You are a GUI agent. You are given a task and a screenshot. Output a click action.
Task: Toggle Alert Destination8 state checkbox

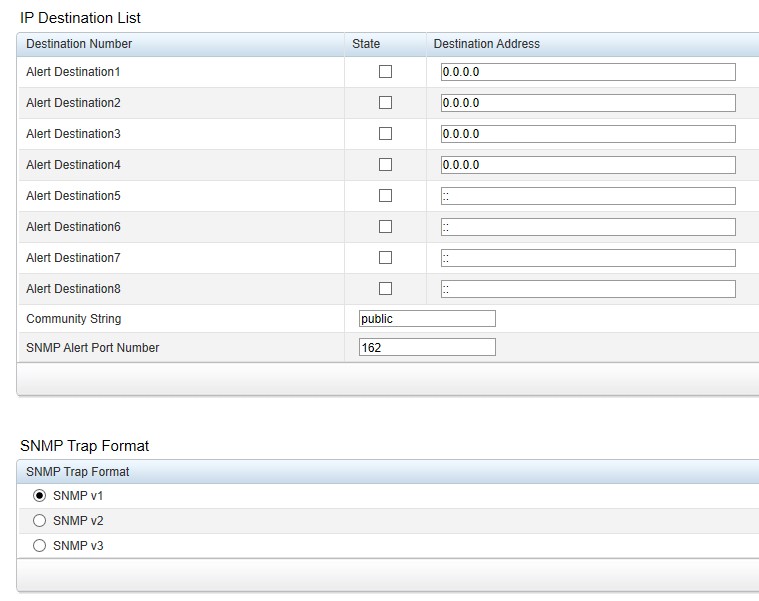pyautogui.click(x=385, y=288)
